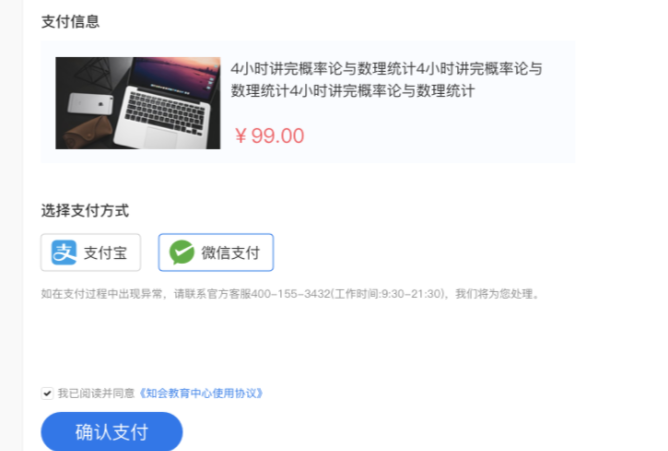Toggle the agreement checkbox
Viewport: 668px width, 451px height.
click(47, 393)
